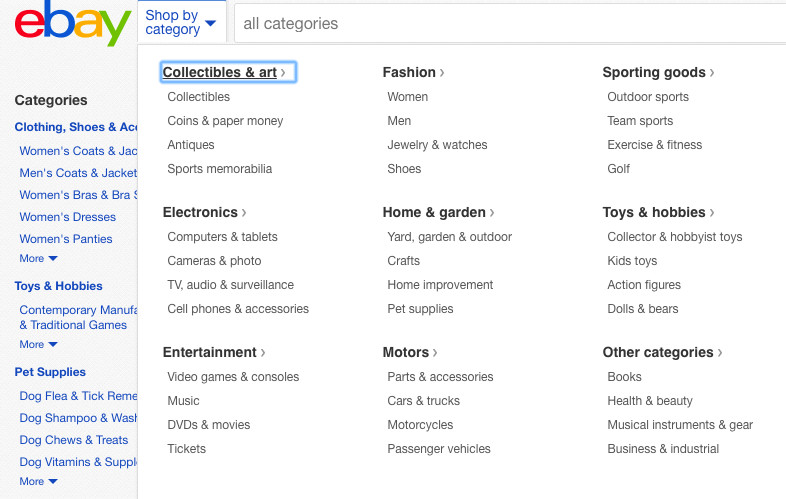Click the eBay logo
Image resolution: width=786 pixels, height=499 pixels.
click(x=72, y=24)
